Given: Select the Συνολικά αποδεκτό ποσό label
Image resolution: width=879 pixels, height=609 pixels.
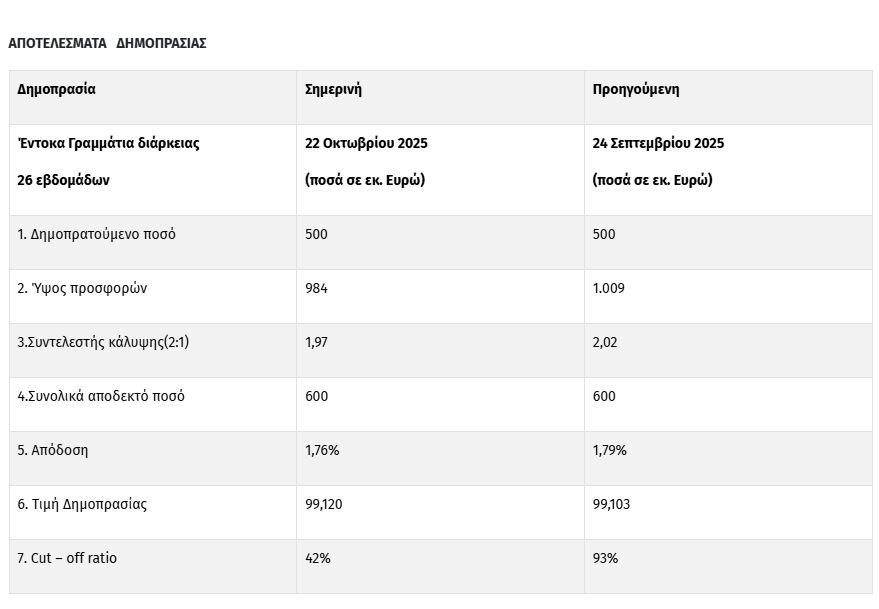Looking at the screenshot, I should pyautogui.click(x=101, y=396).
